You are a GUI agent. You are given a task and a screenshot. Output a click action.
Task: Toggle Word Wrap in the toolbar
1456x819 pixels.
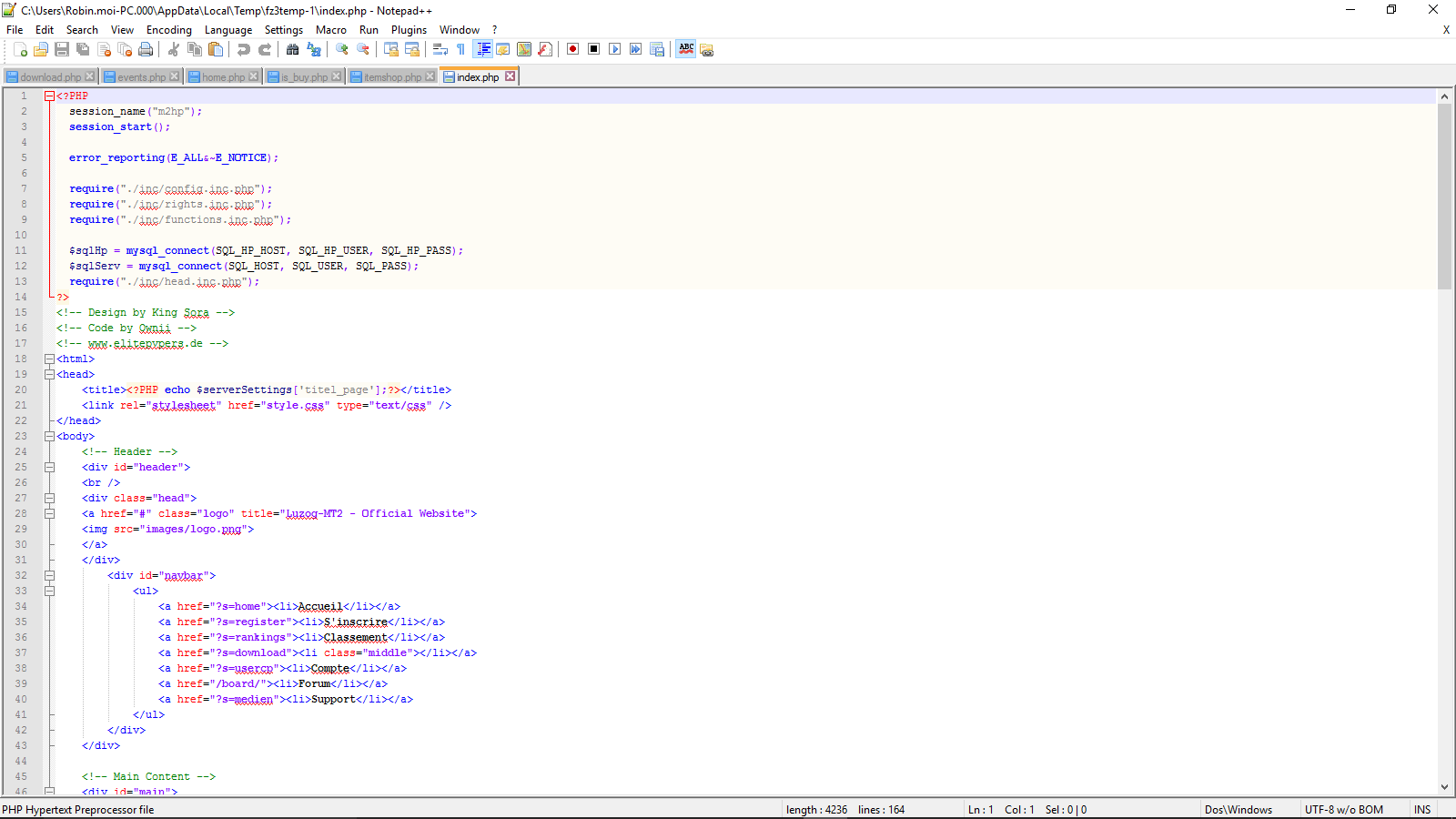[440, 49]
